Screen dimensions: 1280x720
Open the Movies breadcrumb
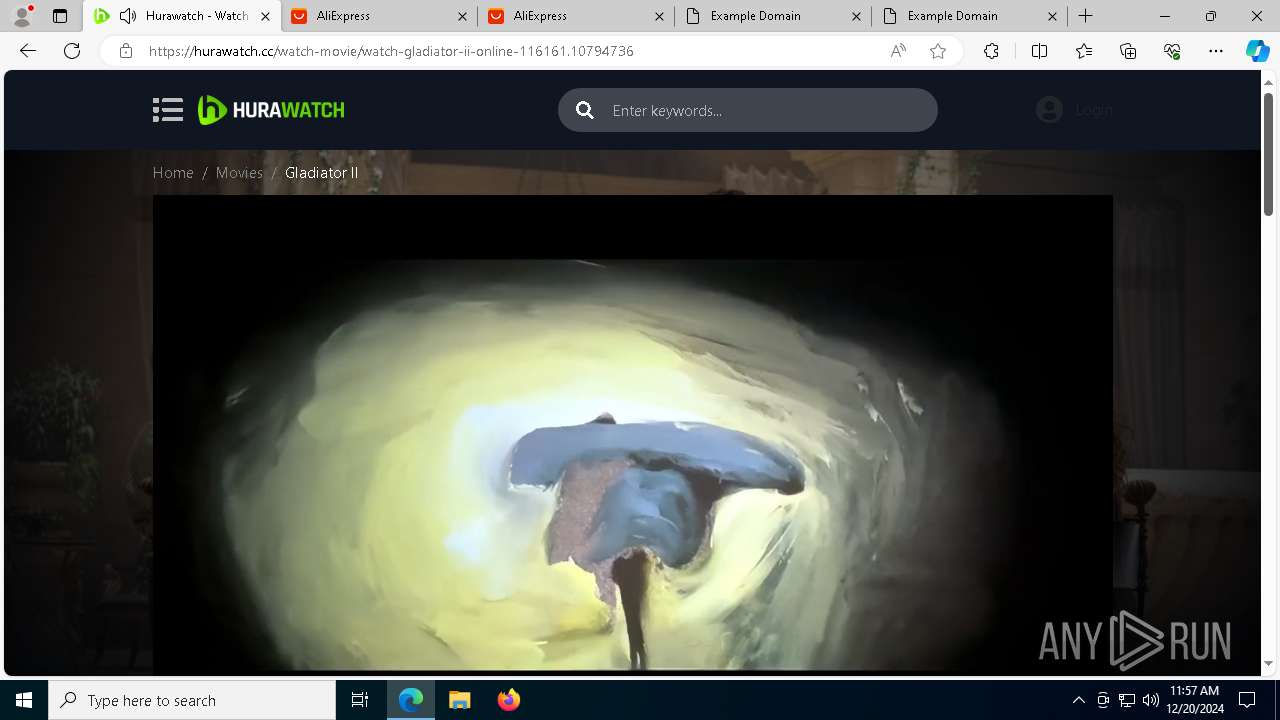pyautogui.click(x=239, y=173)
